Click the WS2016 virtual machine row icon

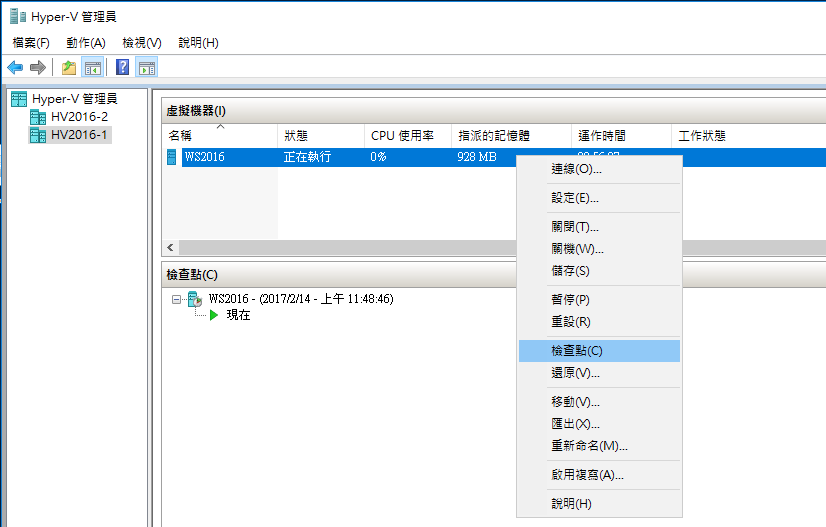(171, 157)
